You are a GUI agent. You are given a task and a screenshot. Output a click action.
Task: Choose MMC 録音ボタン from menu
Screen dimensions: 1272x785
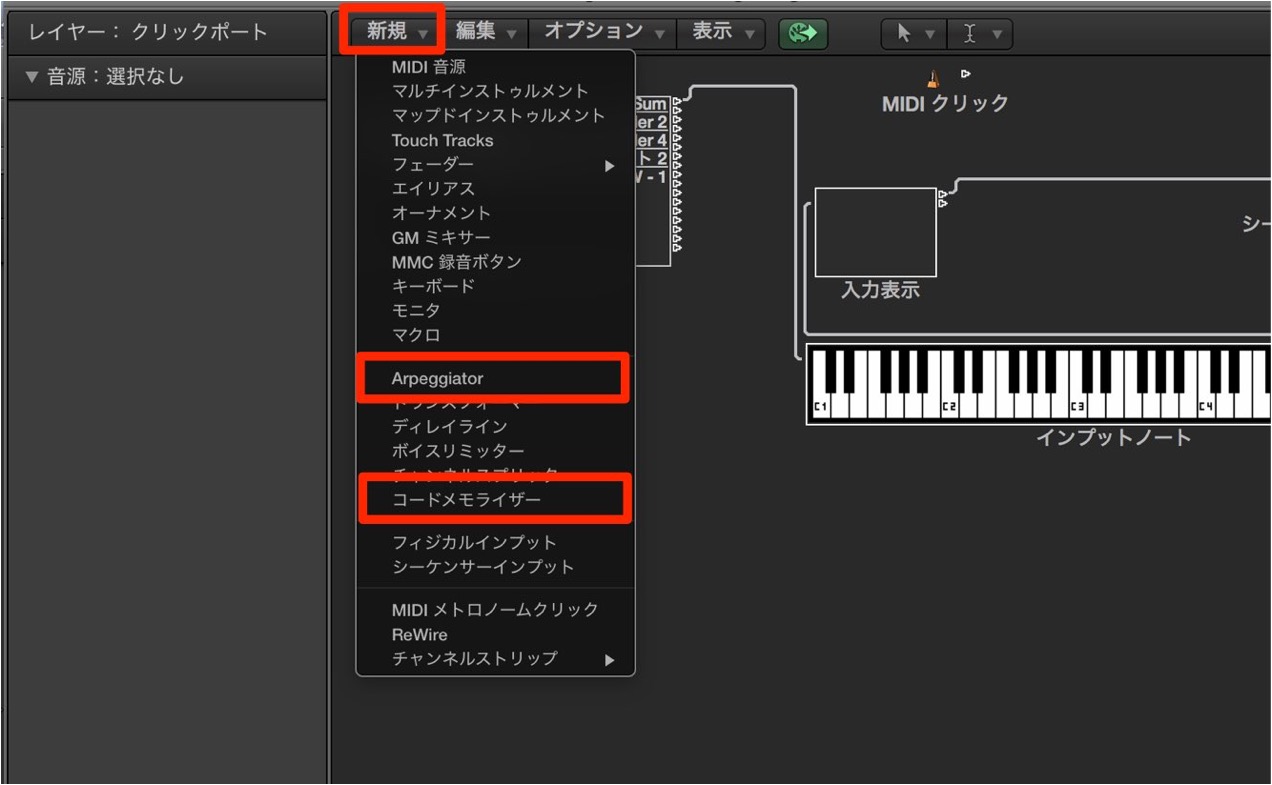pyautogui.click(x=495, y=261)
